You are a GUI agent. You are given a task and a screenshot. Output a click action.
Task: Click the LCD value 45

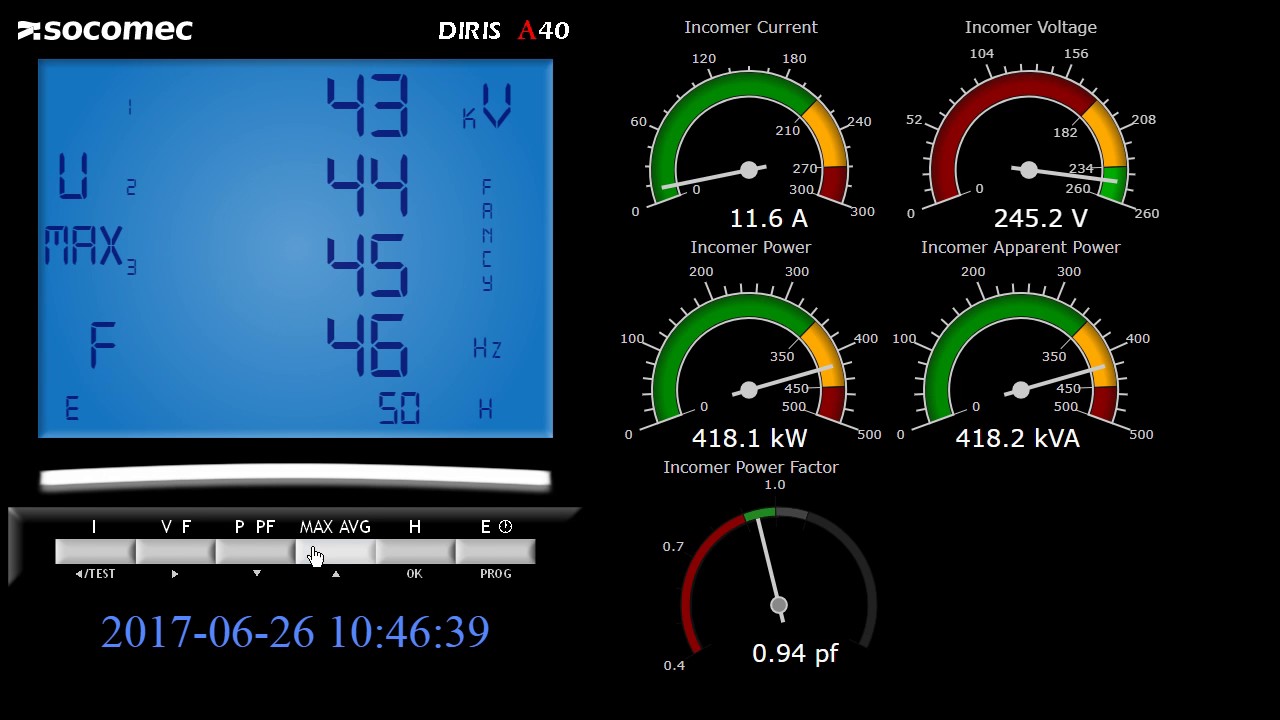[368, 266]
